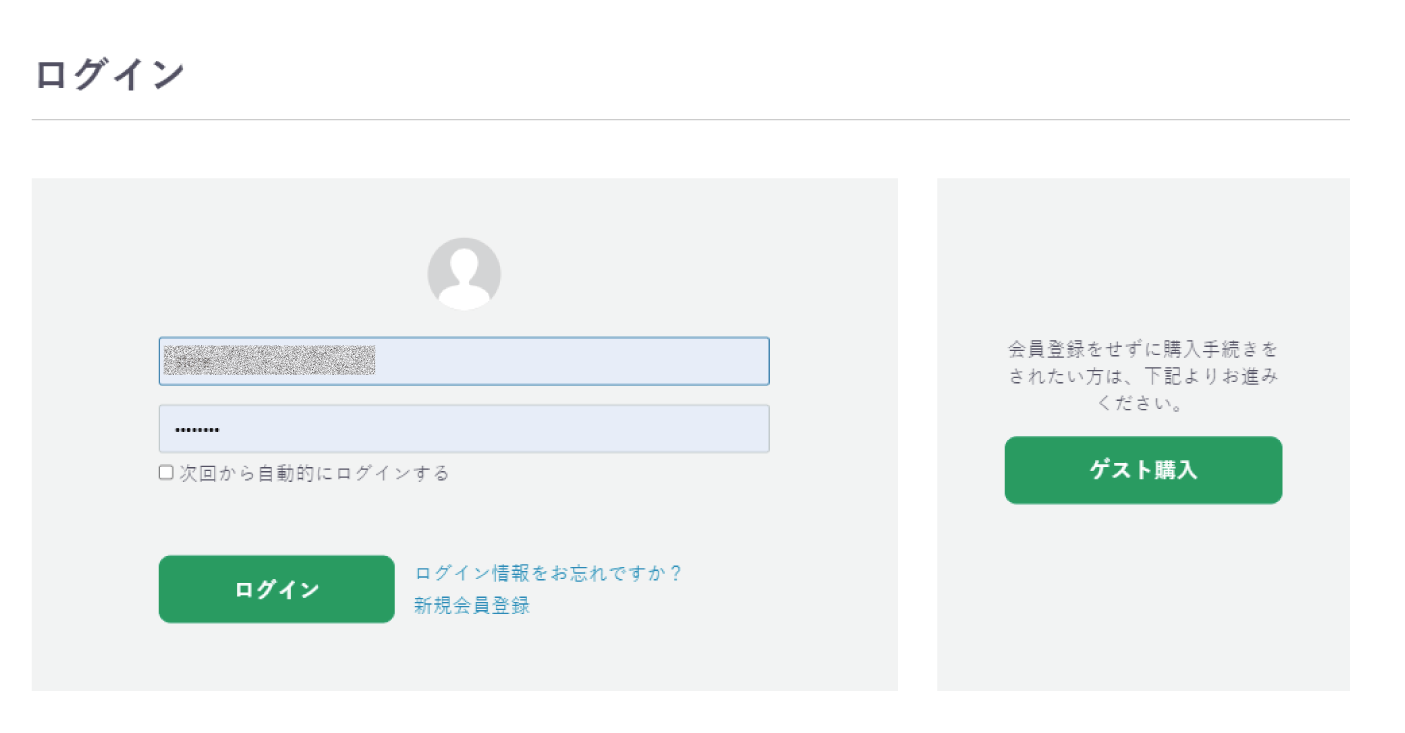Click the gray user avatar icon

pos(464,273)
